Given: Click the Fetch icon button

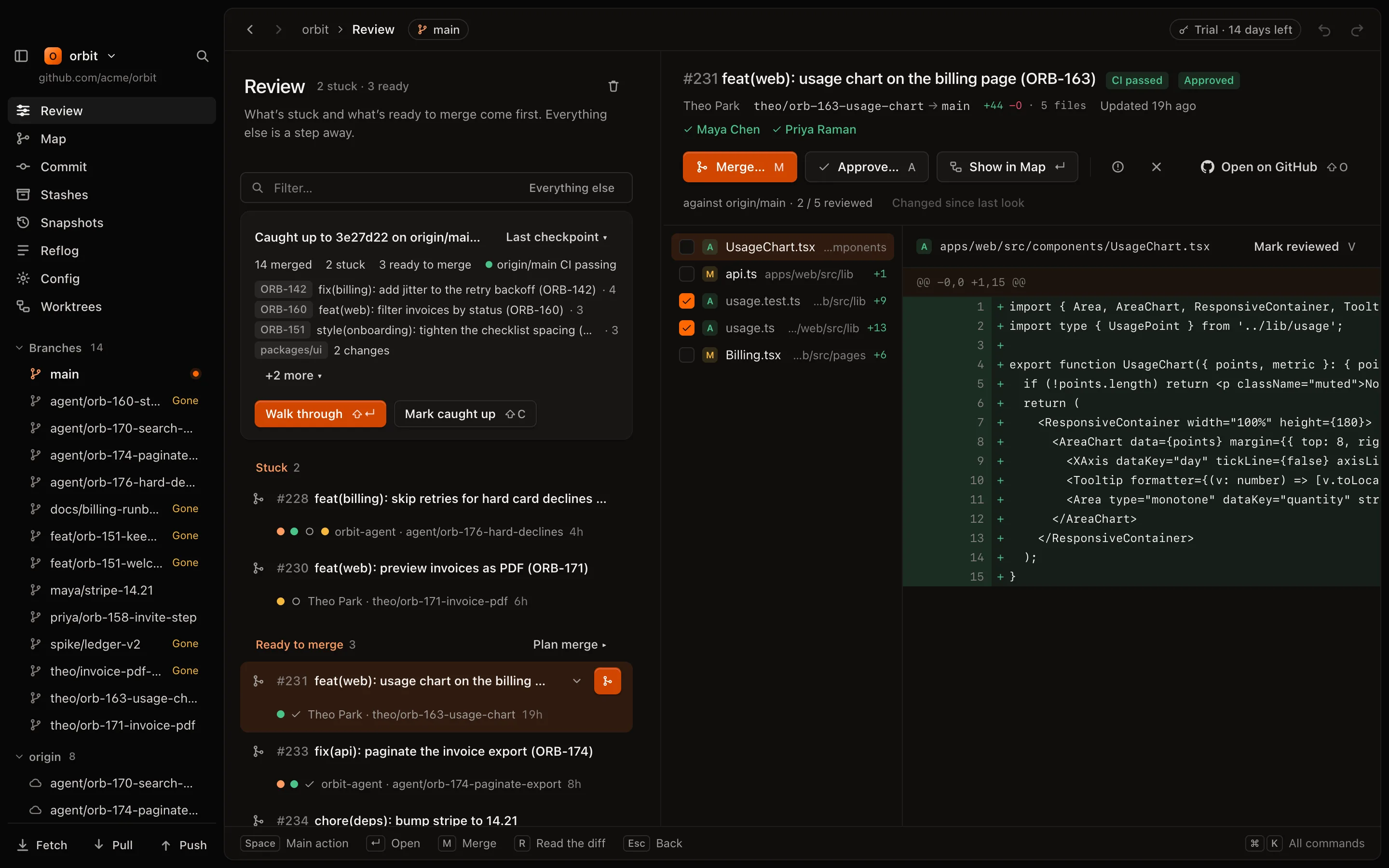Looking at the screenshot, I should pyautogui.click(x=42, y=845).
